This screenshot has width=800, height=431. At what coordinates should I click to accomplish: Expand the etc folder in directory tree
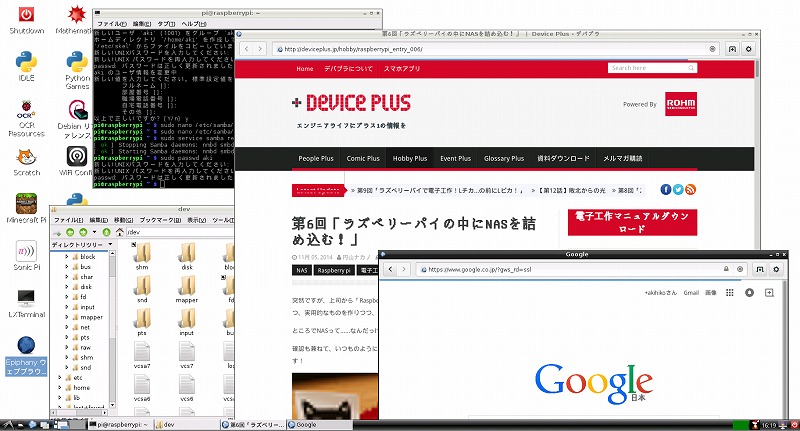[x=60, y=377]
